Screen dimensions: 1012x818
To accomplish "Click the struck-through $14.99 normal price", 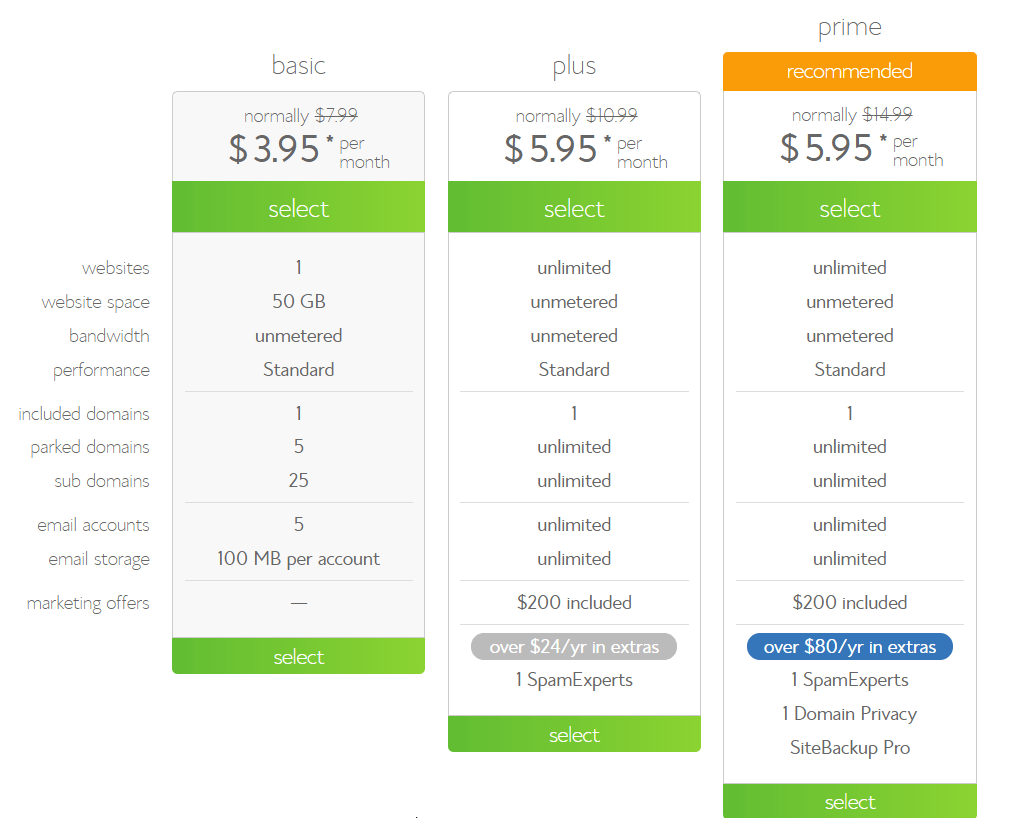I will pos(887,114).
